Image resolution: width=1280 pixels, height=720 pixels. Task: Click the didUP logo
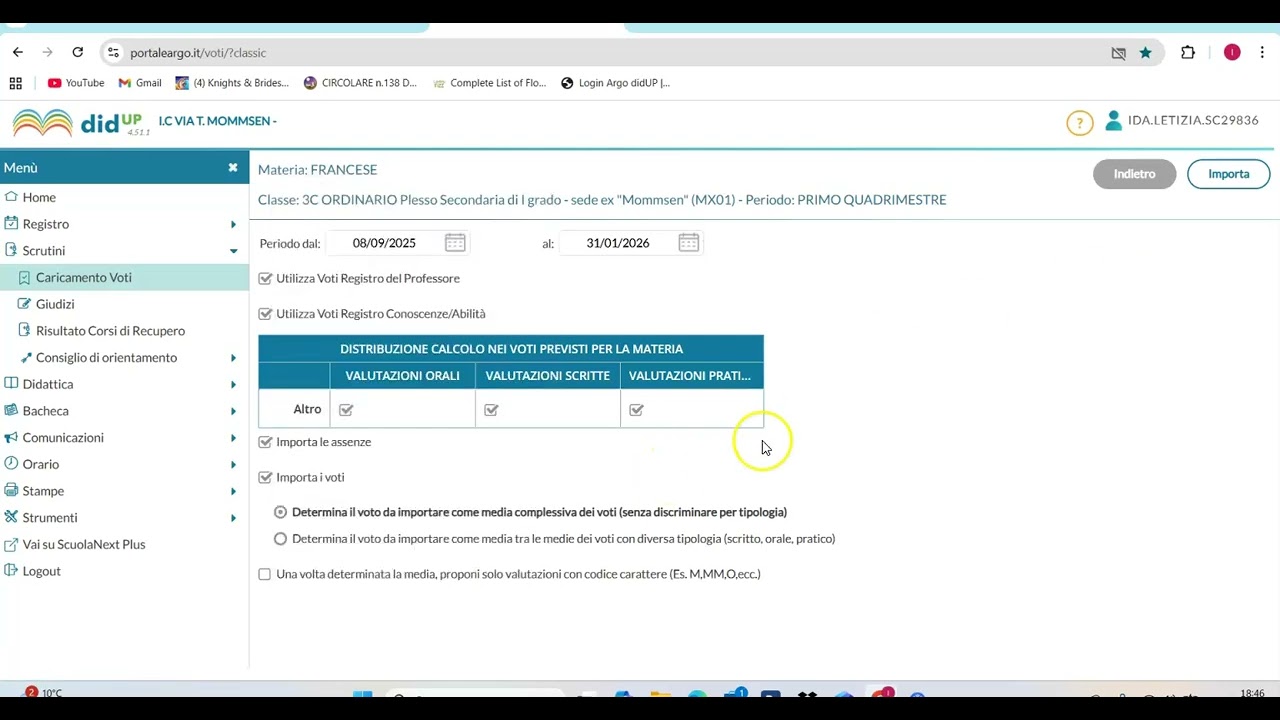(80, 123)
